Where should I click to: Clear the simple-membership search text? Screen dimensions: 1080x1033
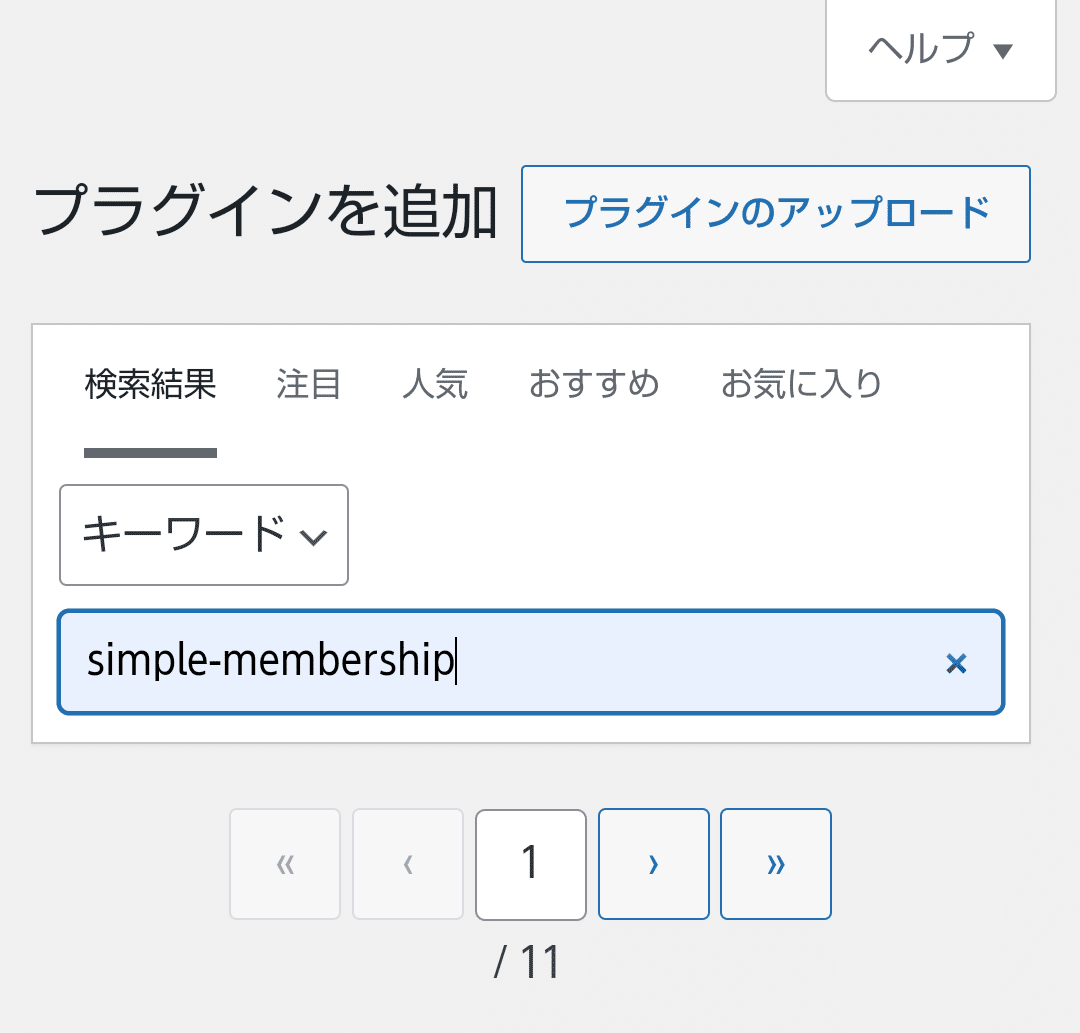pos(956,663)
